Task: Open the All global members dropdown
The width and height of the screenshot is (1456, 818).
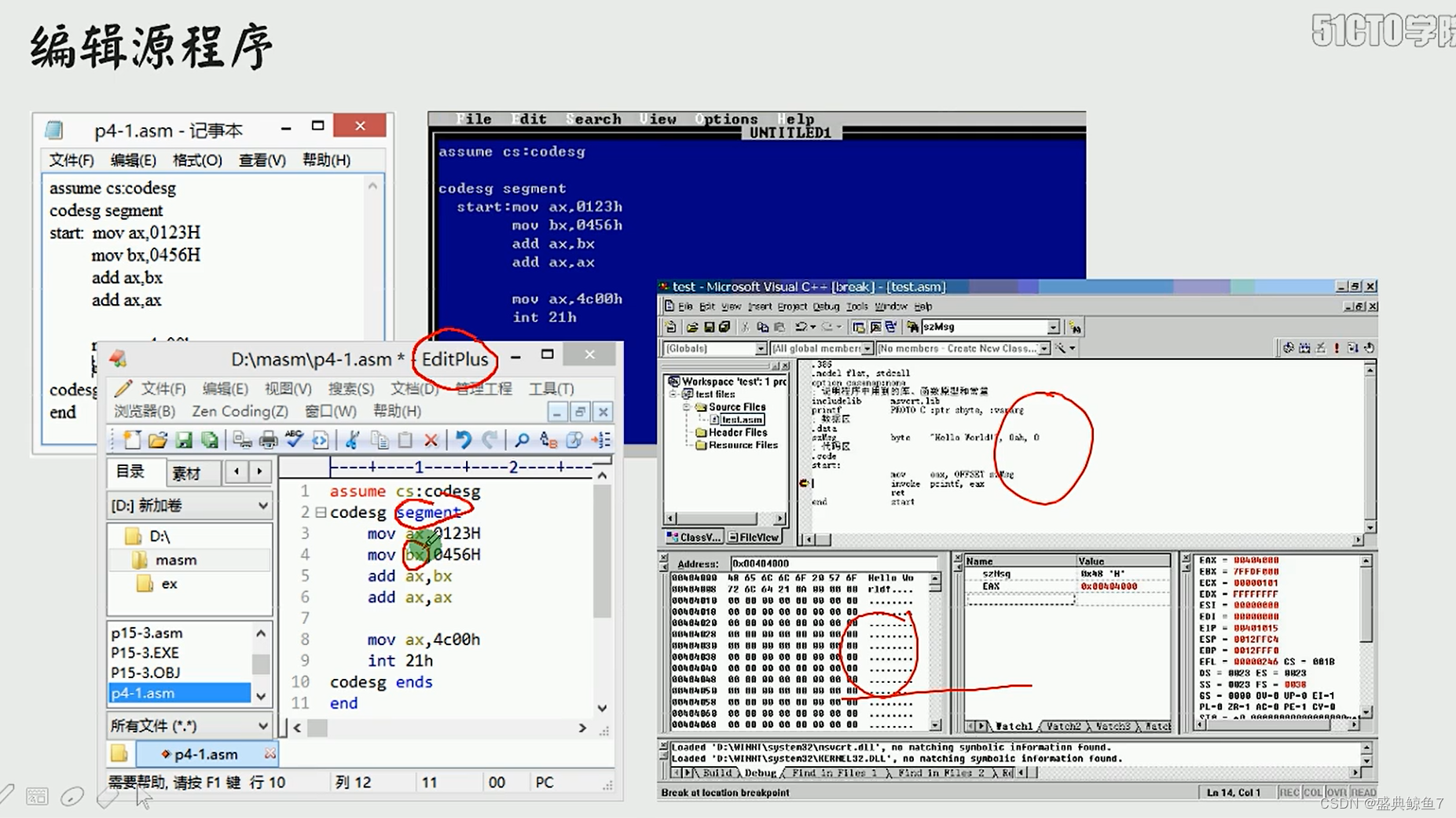Action: [867, 349]
